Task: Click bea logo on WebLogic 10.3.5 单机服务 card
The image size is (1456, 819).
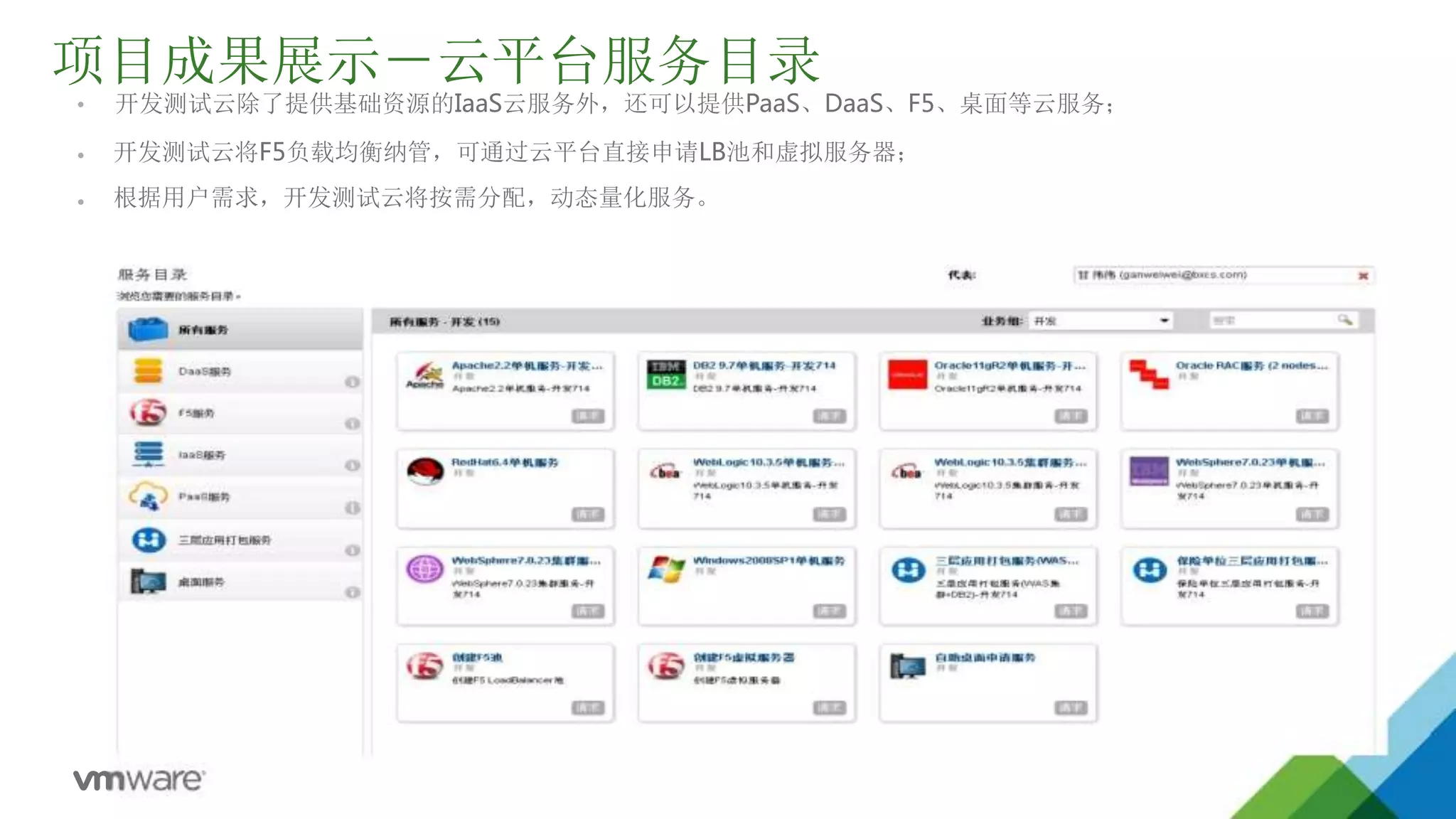Action: (666, 471)
